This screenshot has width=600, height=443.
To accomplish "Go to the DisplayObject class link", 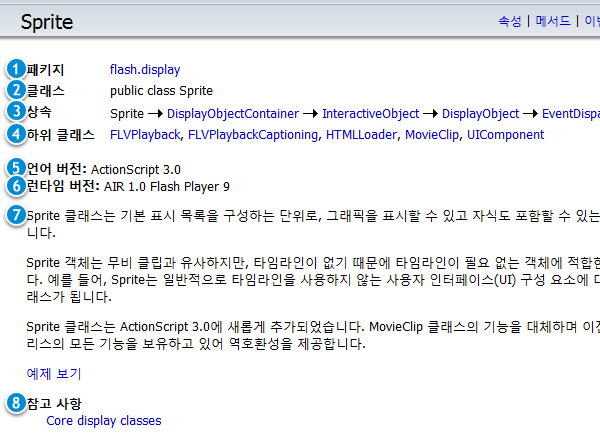I will click(481, 114).
